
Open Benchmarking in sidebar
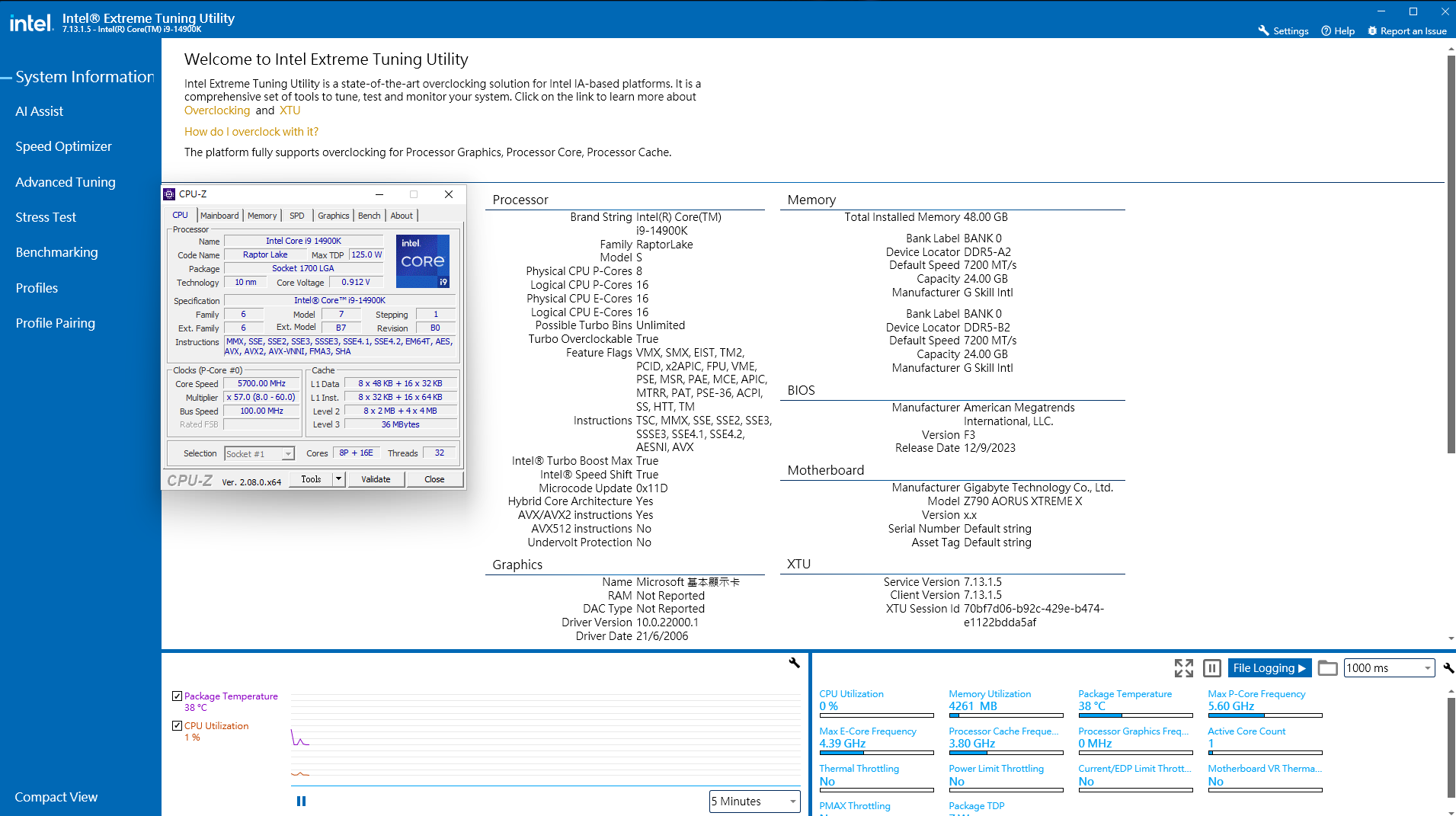pyautogui.click(x=56, y=252)
